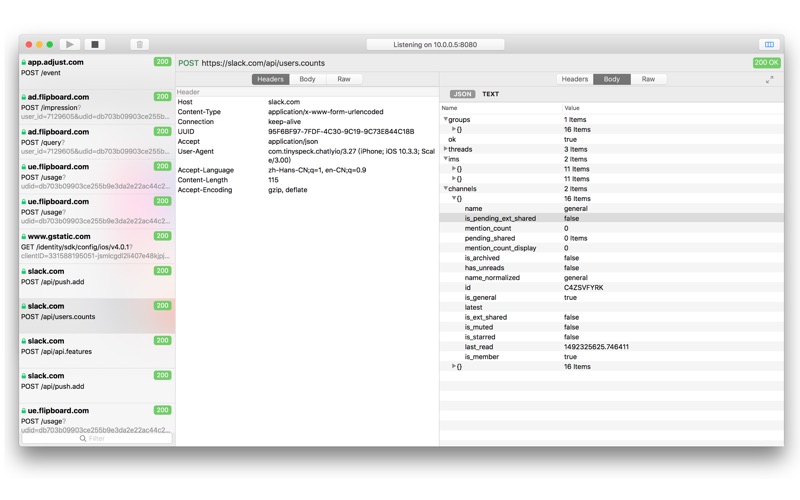This screenshot has height=500, width=800.
Task: Start capture with the play button
Action: coord(69,44)
